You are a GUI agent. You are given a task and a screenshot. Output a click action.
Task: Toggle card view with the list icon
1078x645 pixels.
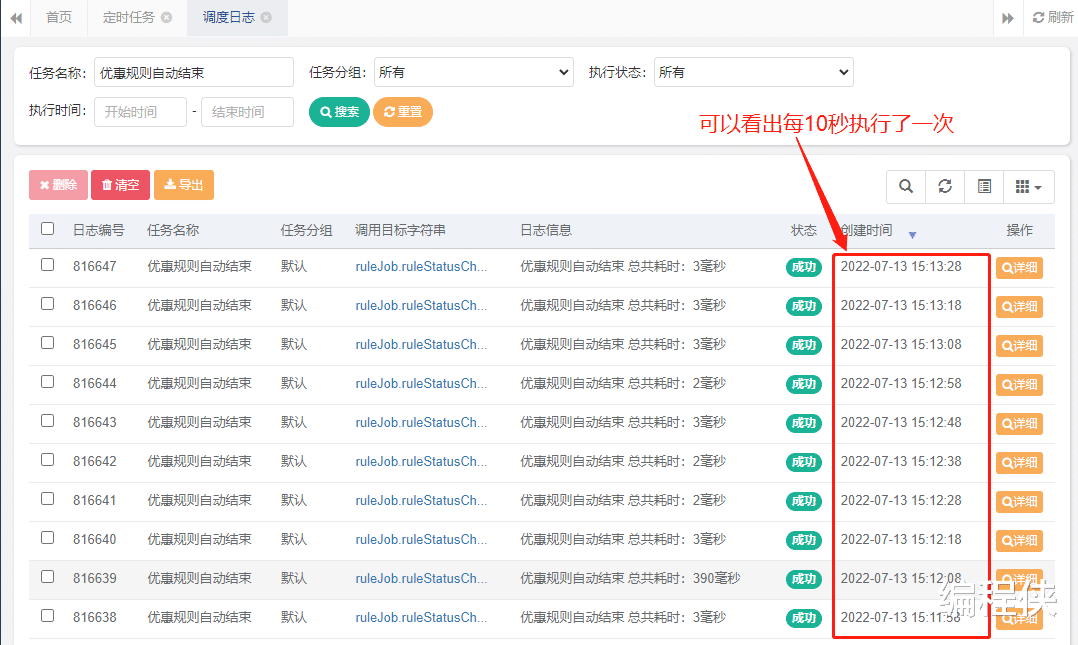point(984,186)
